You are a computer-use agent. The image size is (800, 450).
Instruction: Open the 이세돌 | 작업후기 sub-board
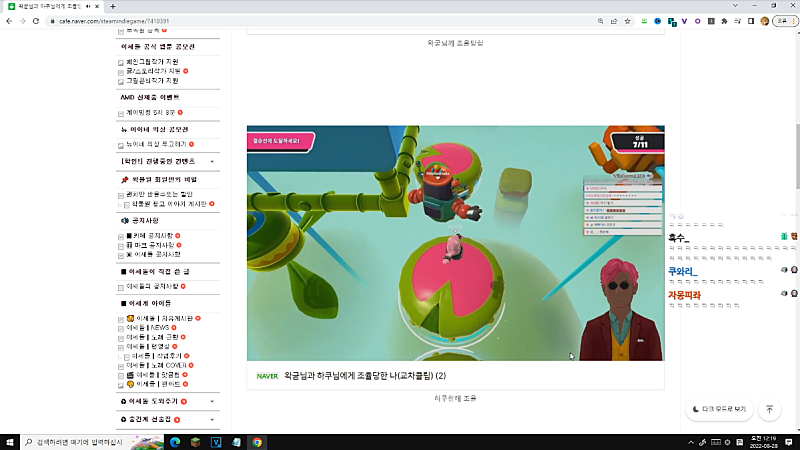157,356
